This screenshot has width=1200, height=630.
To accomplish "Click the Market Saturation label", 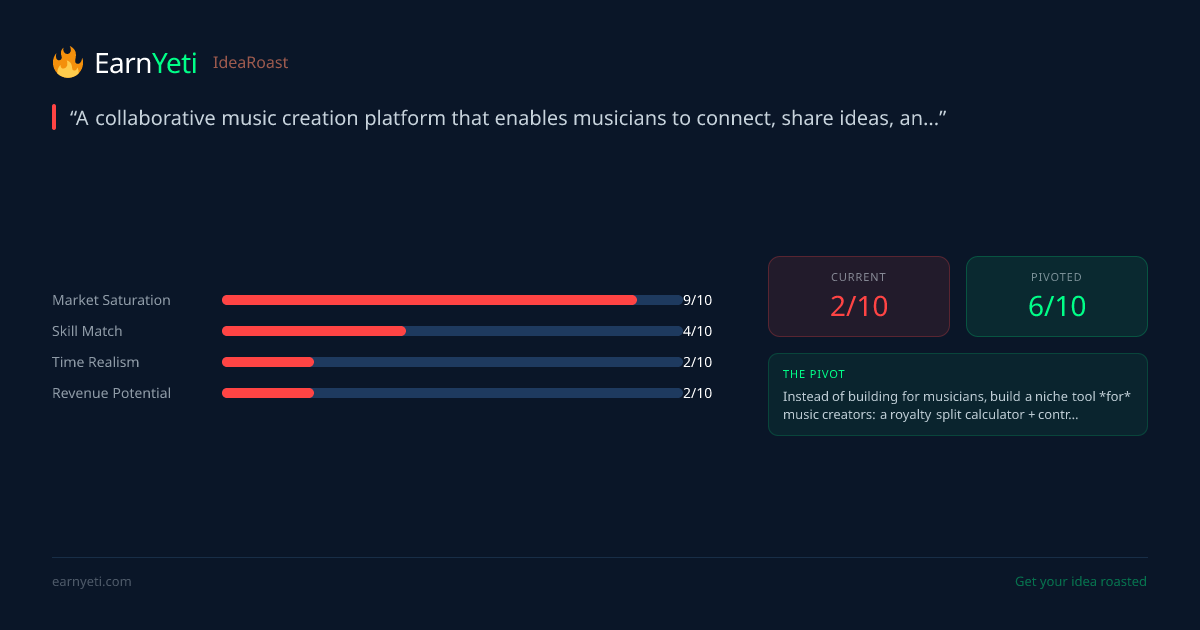I will coord(111,300).
